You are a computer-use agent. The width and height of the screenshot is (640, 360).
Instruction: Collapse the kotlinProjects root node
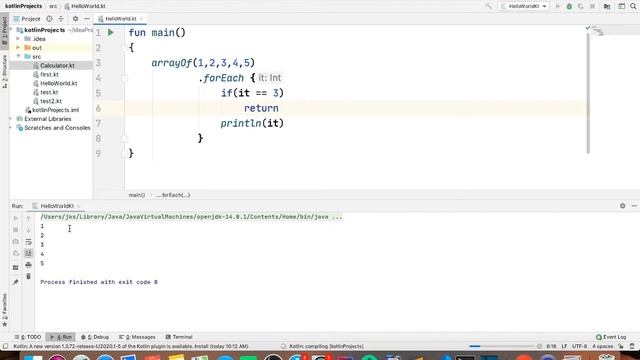pos(12,30)
